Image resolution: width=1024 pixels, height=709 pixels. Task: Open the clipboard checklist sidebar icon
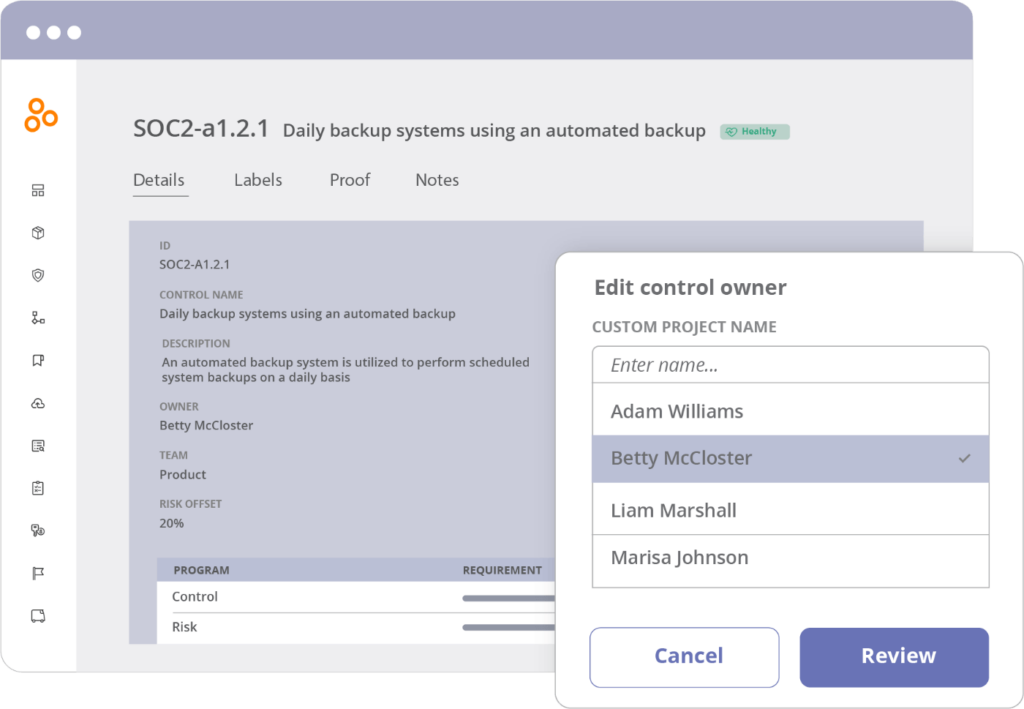click(38, 488)
